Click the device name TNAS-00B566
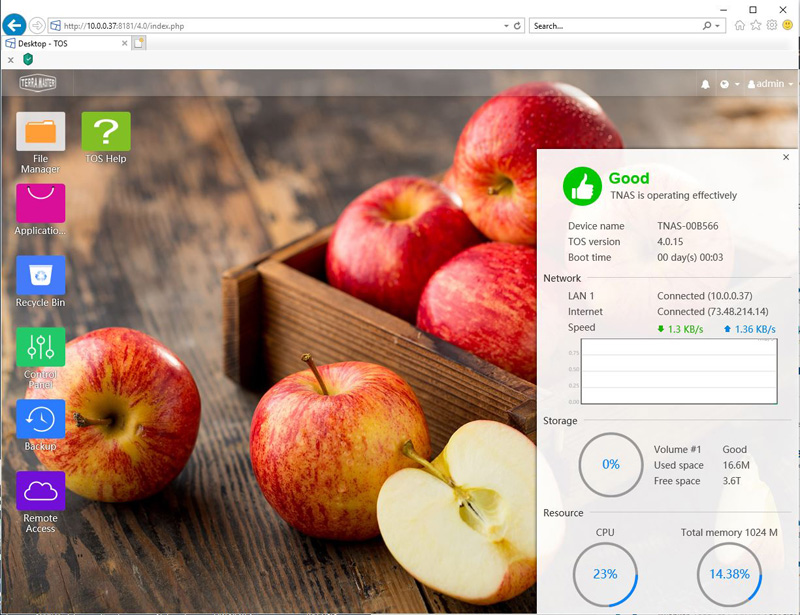The width and height of the screenshot is (800, 615). coord(688,226)
